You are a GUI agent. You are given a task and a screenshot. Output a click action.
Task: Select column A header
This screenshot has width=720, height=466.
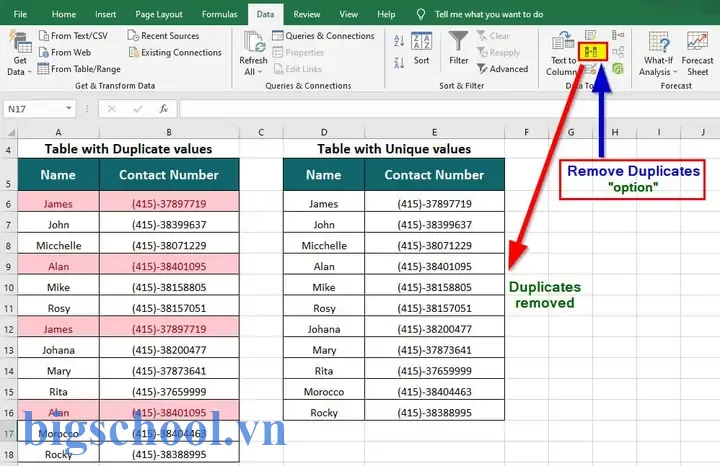(58, 132)
